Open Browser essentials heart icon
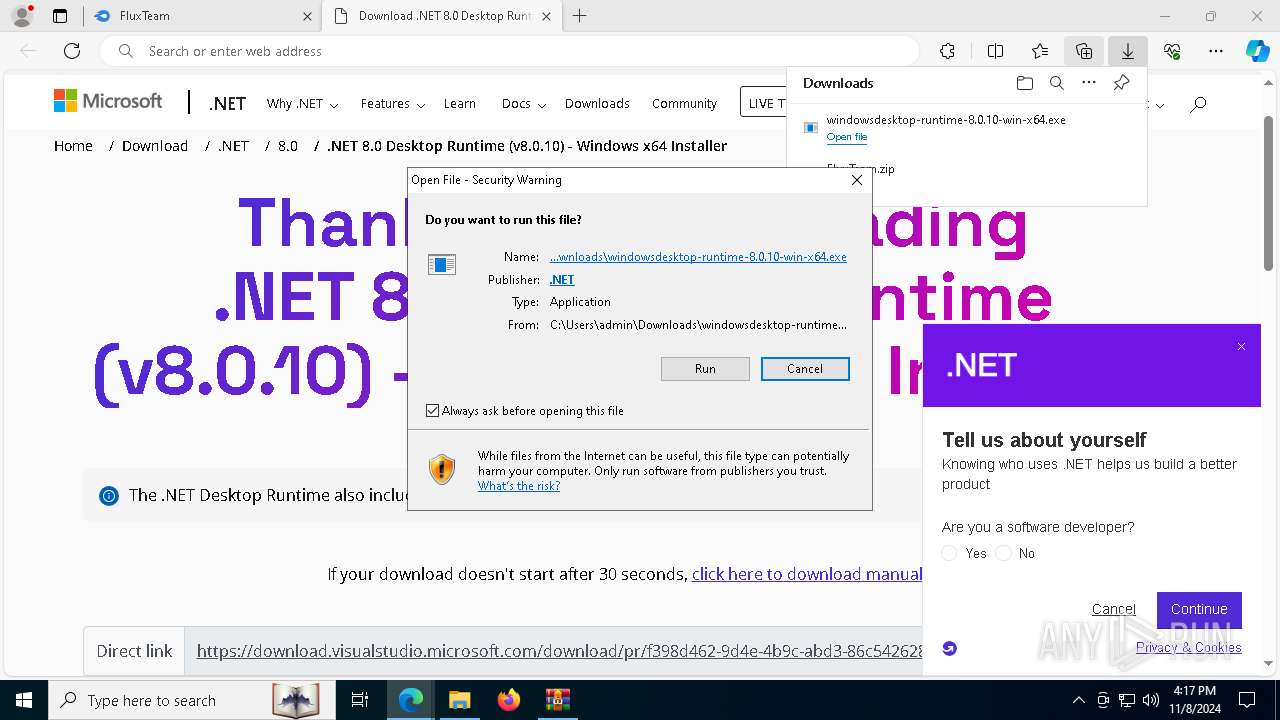The image size is (1280, 720). (x=1172, y=51)
